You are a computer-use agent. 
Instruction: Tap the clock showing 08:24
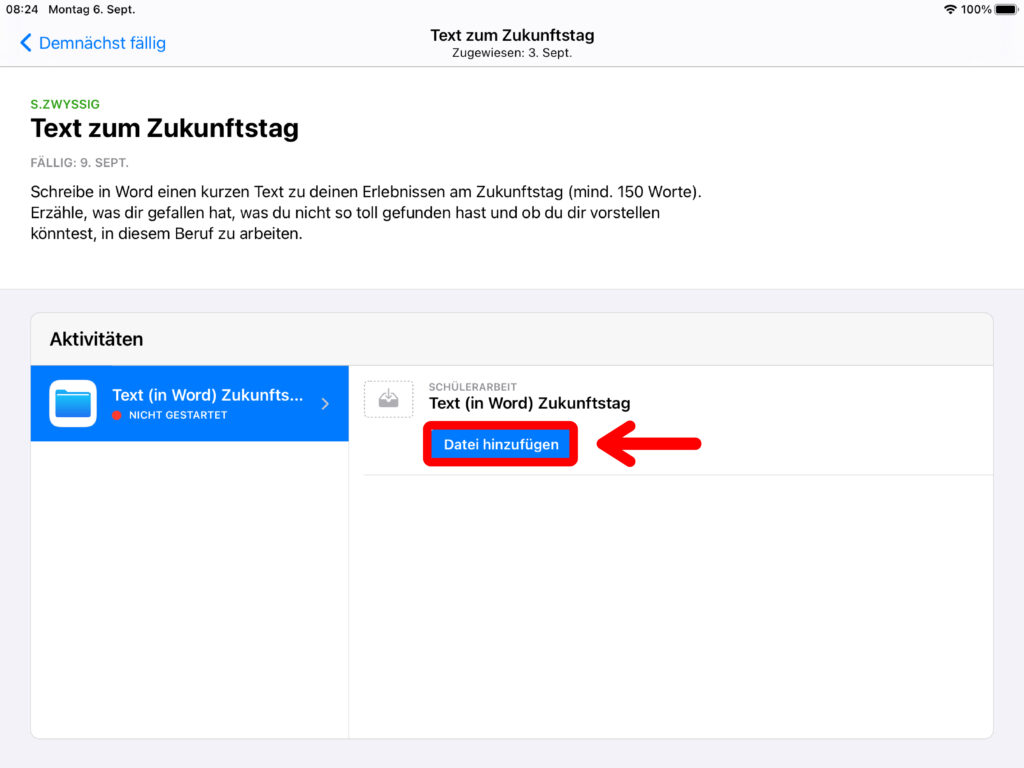tap(22, 9)
